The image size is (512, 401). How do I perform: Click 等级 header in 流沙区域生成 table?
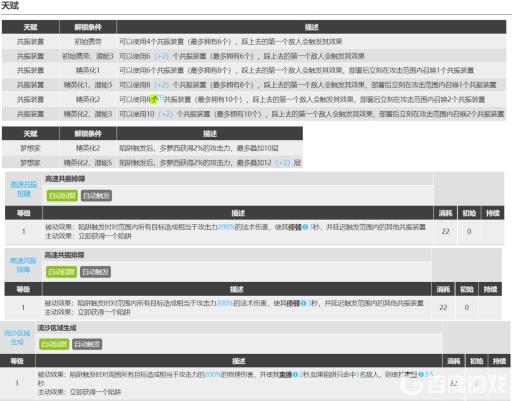pos(17,361)
